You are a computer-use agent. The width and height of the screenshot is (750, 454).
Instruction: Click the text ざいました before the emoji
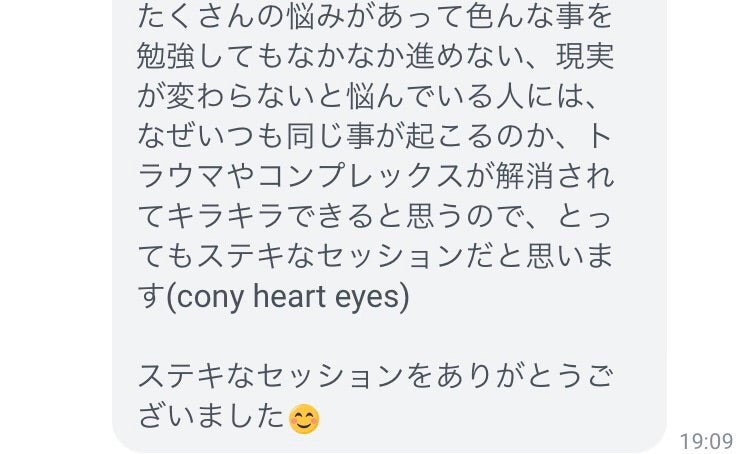tap(210, 417)
